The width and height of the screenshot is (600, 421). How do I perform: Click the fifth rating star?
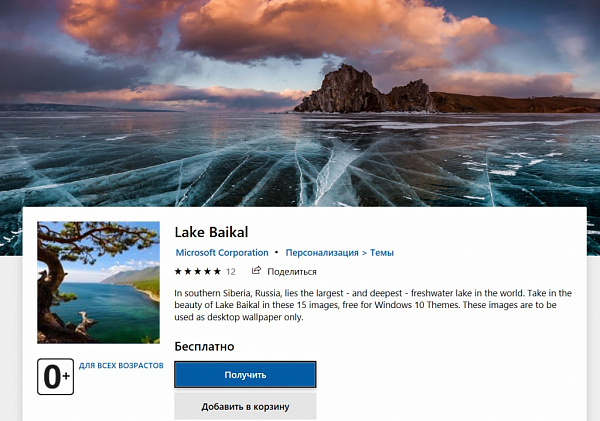tap(216, 271)
